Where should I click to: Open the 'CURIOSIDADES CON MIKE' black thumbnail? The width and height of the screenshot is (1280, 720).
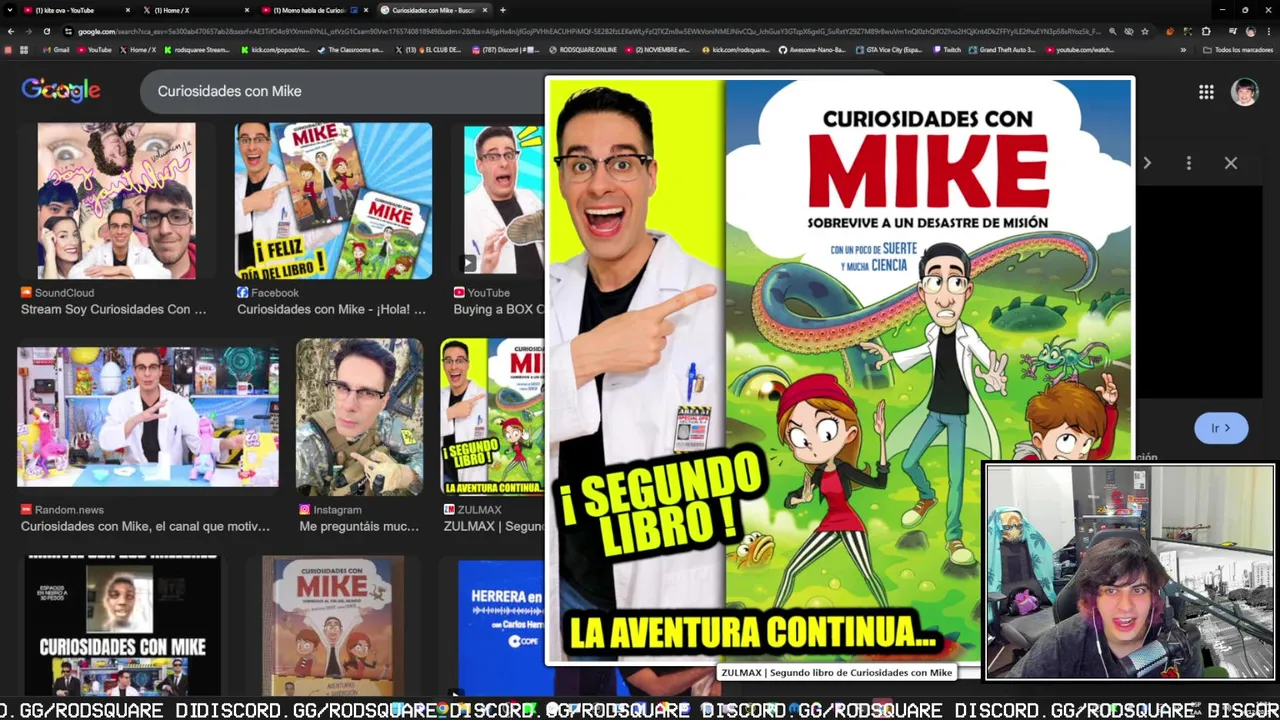(x=122, y=626)
